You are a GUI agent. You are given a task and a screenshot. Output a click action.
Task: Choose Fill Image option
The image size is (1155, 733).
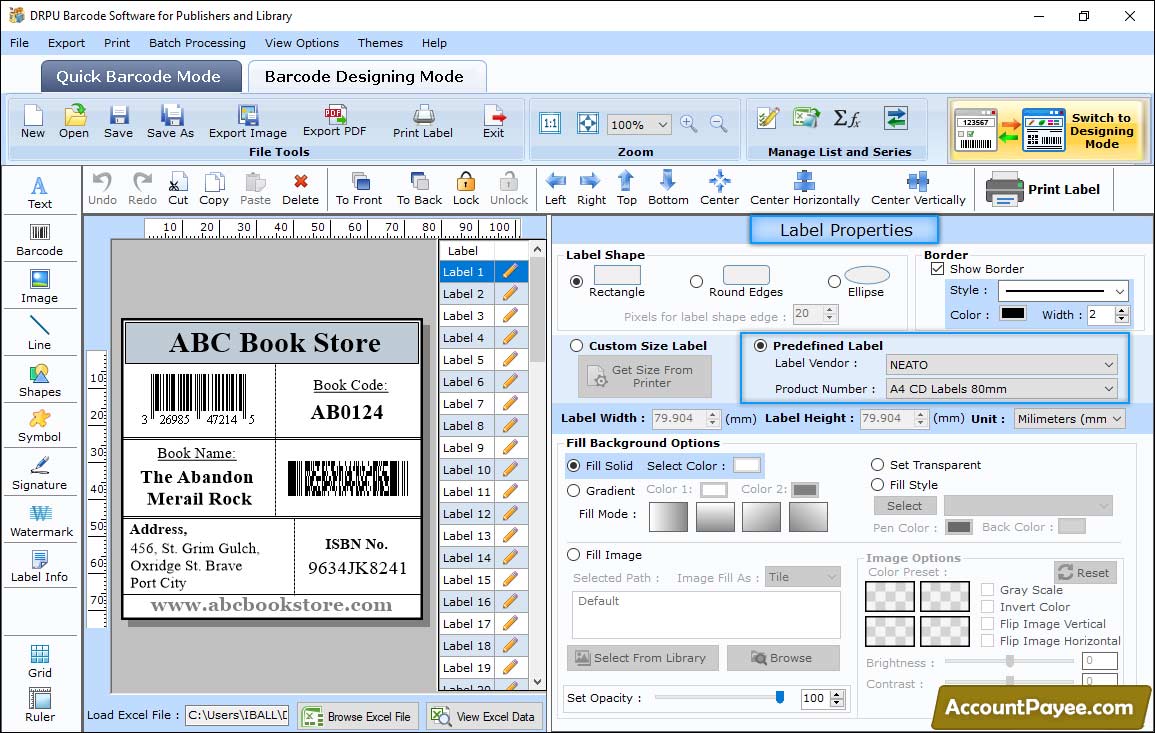pyautogui.click(x=573, y=555)
